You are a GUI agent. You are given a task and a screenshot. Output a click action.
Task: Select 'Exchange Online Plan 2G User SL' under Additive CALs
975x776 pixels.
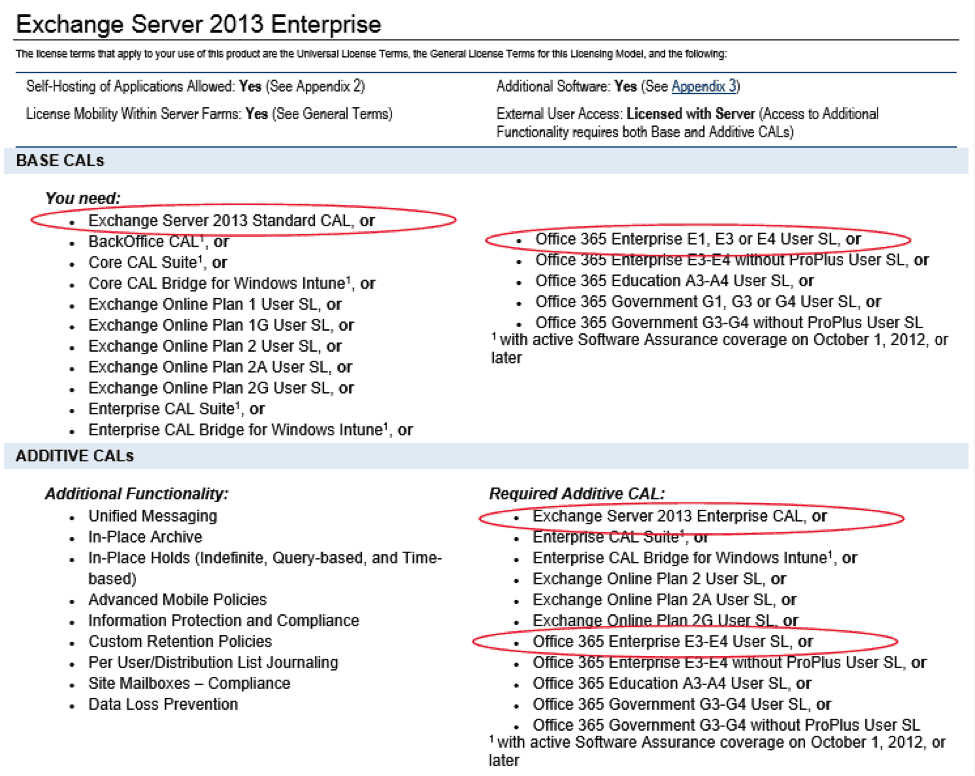(665, 621)
